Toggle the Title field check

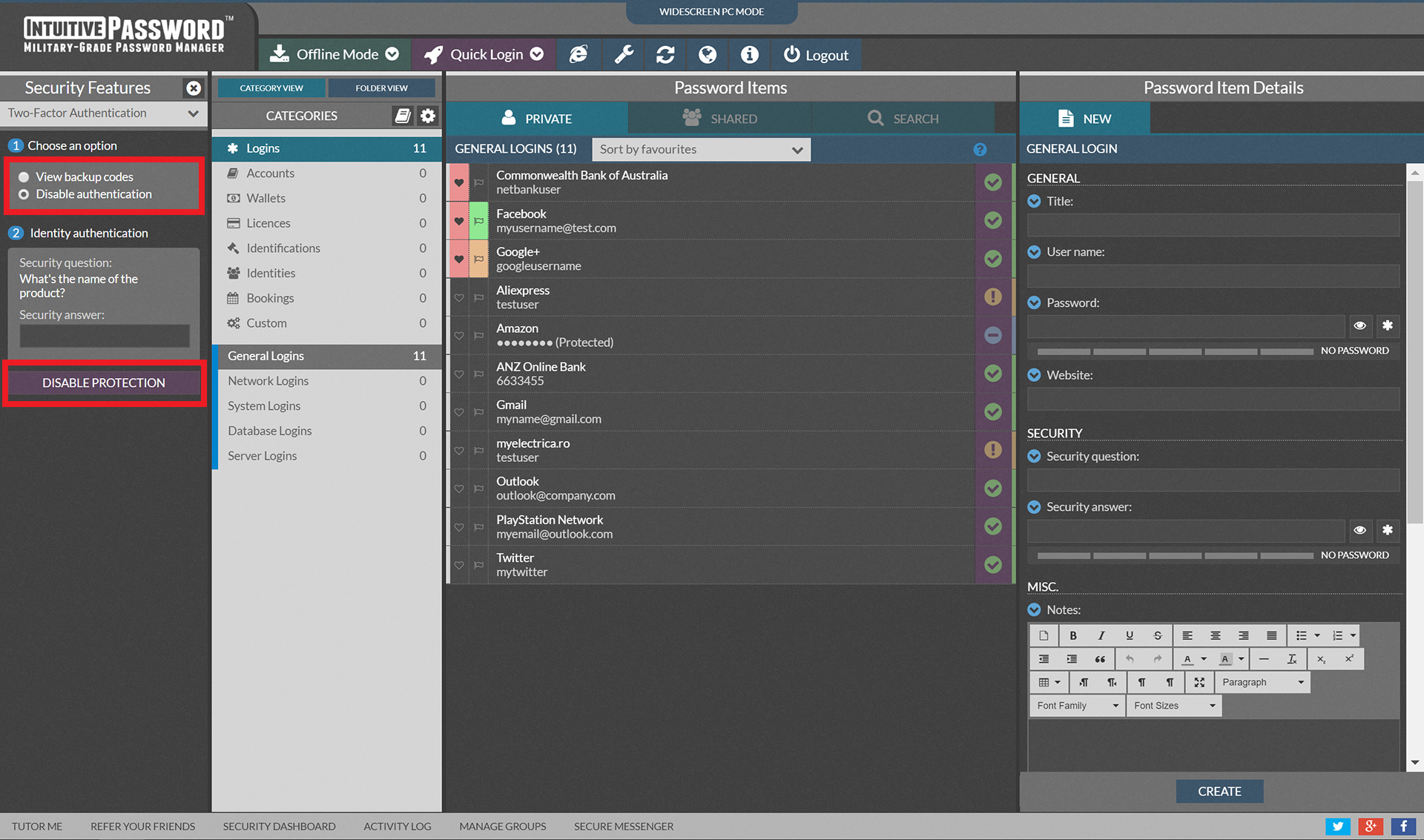[x=1034, y=201]
